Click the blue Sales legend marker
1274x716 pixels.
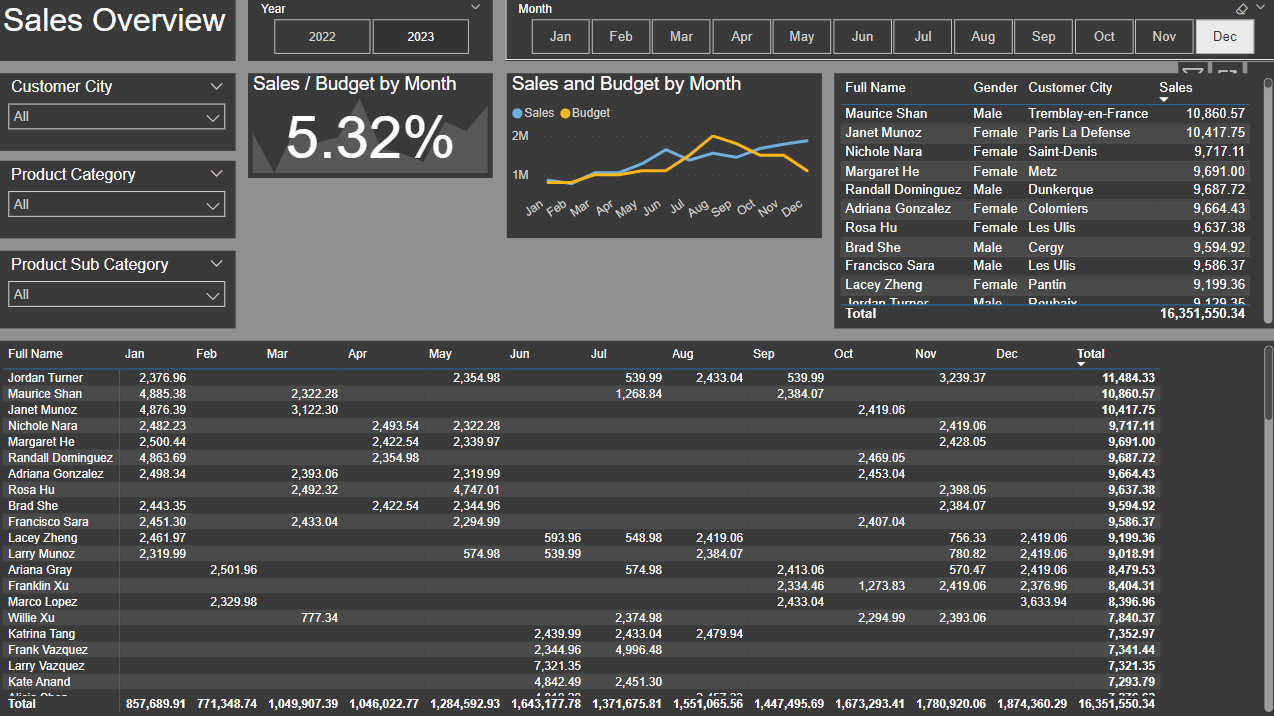(x=517, y=114)
